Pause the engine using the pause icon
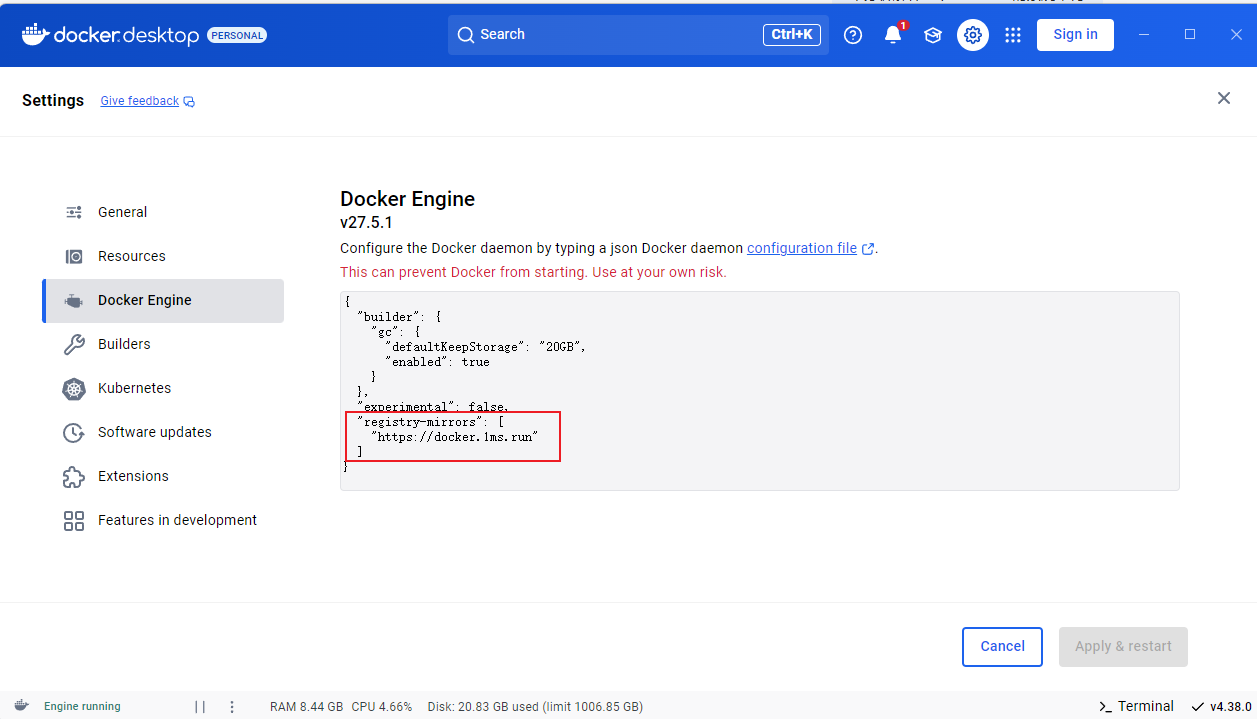Viewport: 1257px width, 719px height. [200, 707]
